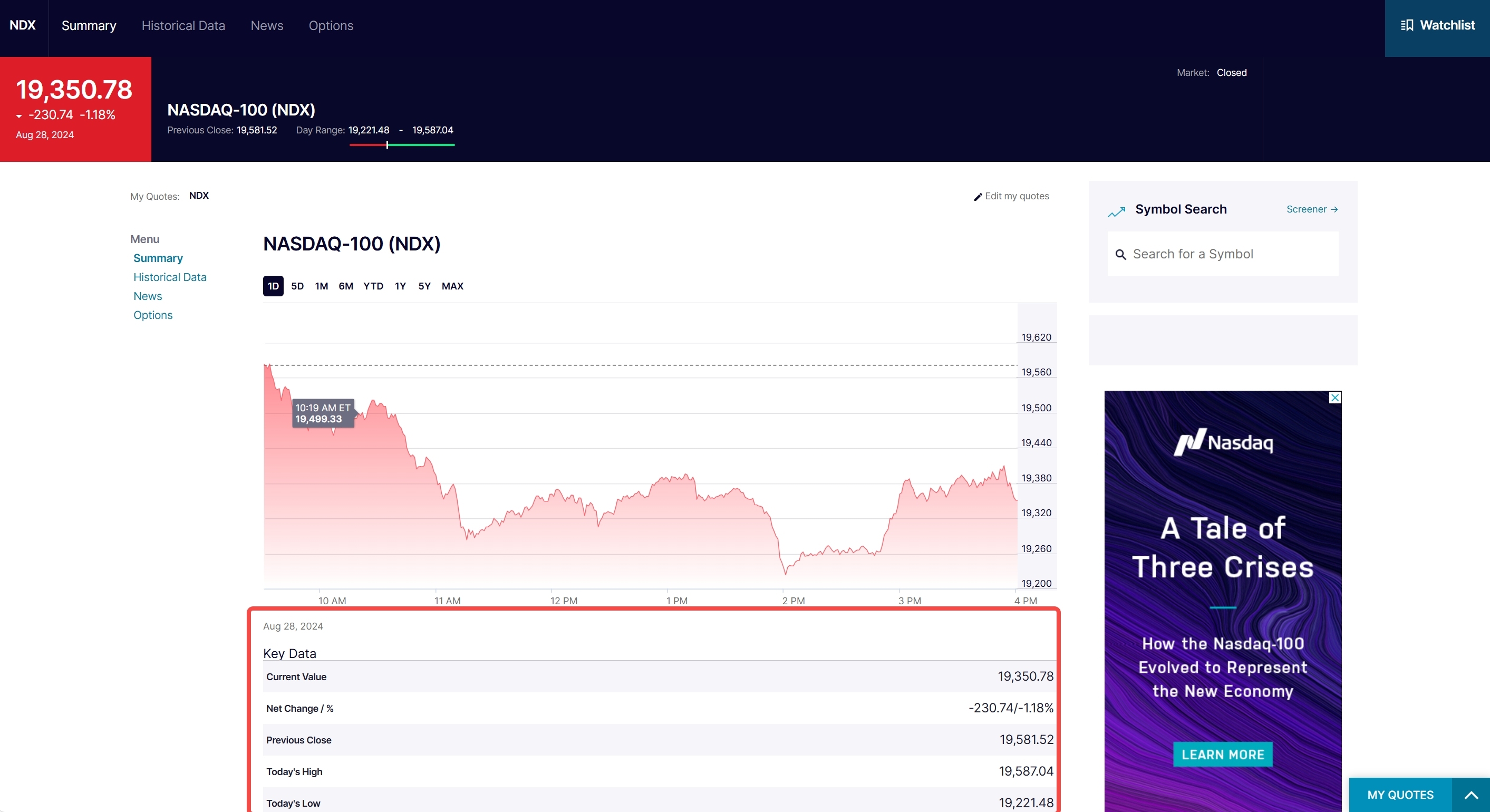Focus the Search for a Symbol field
This screenshot has width=1490, height=812.
(x=1223, y=254)
